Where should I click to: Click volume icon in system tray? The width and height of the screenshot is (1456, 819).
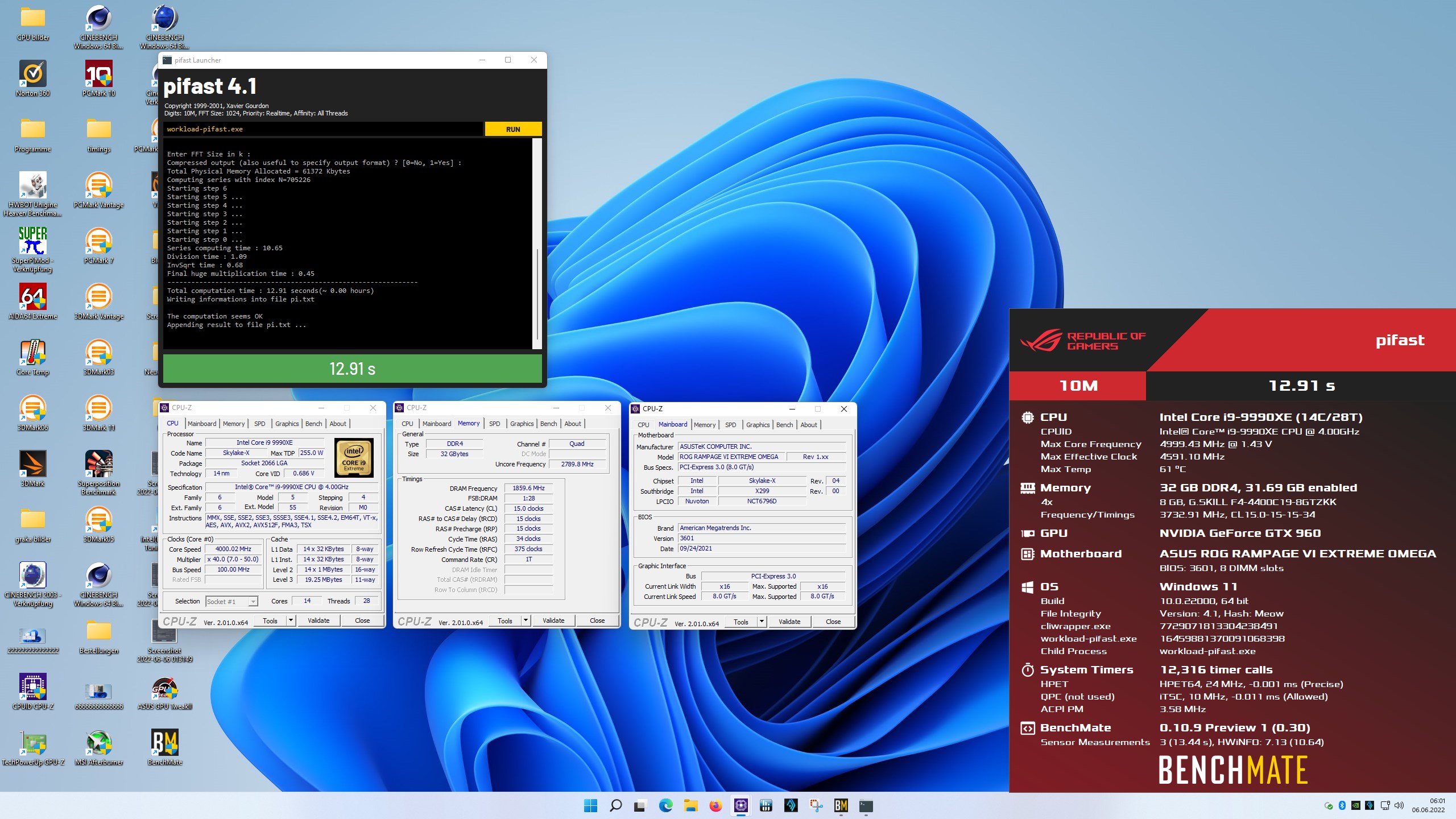1400,805
